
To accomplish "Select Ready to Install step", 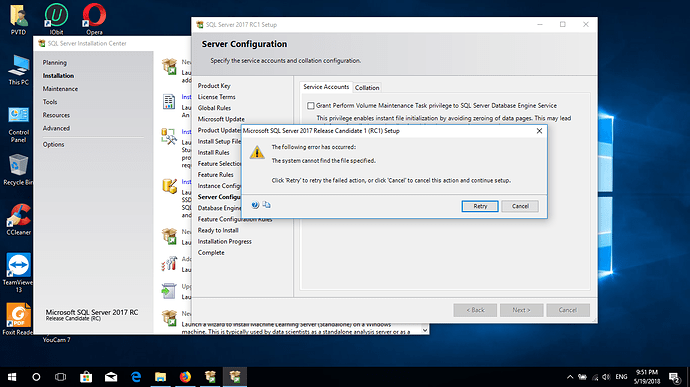I will [x=218, y=230].
